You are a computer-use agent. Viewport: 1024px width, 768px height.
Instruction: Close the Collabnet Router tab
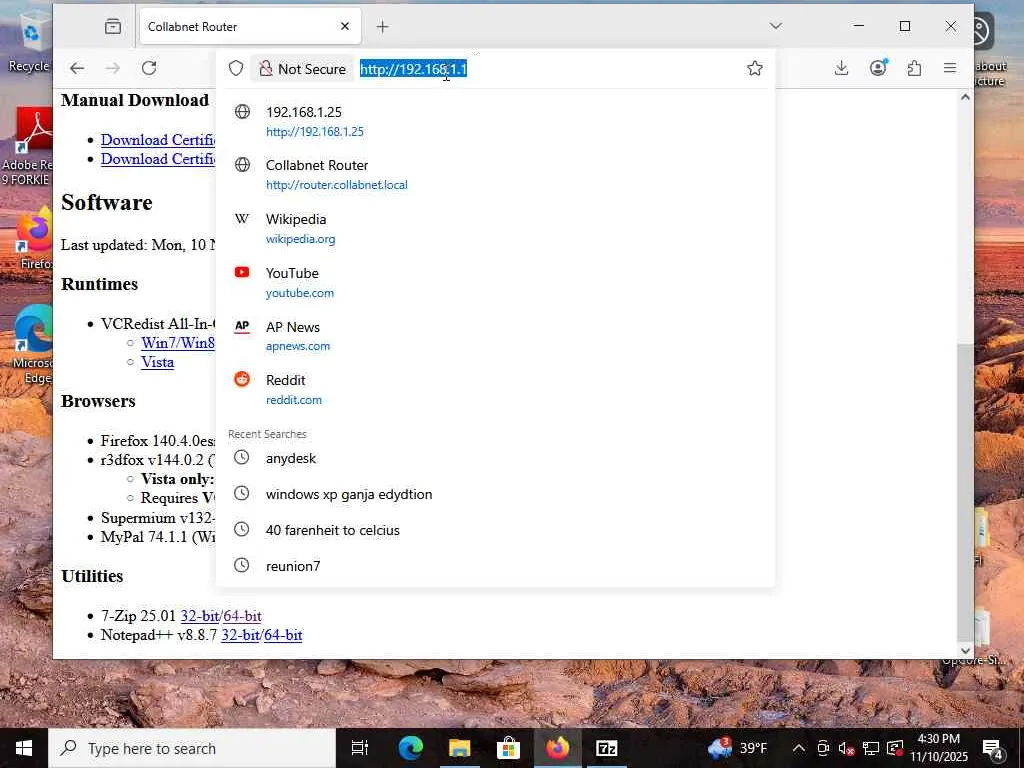click(x=345, y=26)
